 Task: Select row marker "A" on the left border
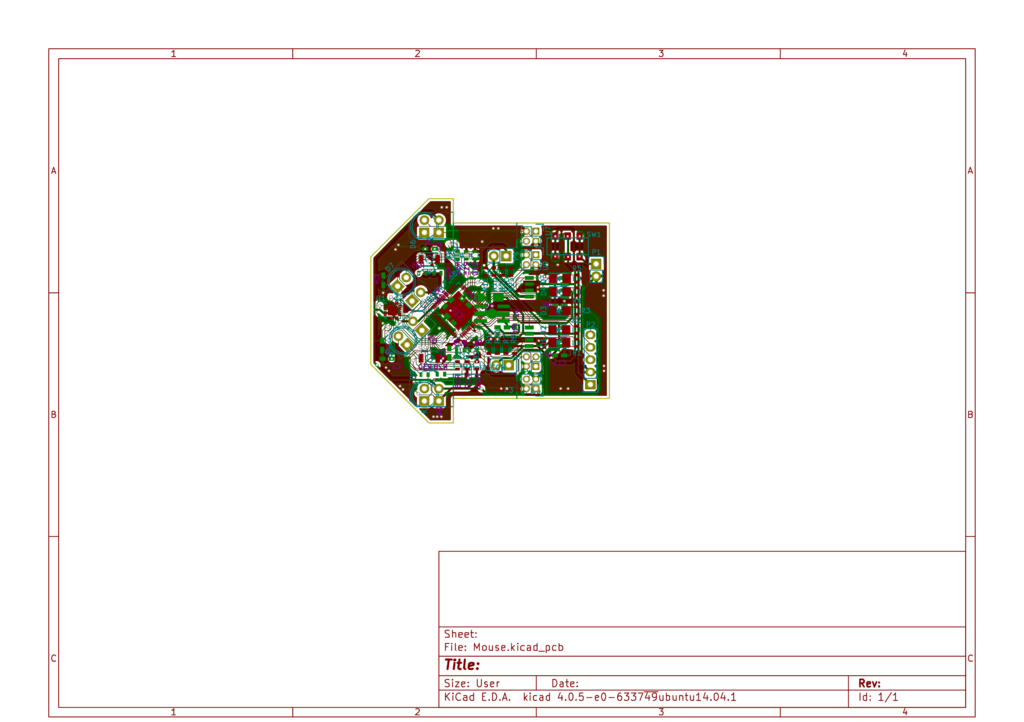coord(54,170)
